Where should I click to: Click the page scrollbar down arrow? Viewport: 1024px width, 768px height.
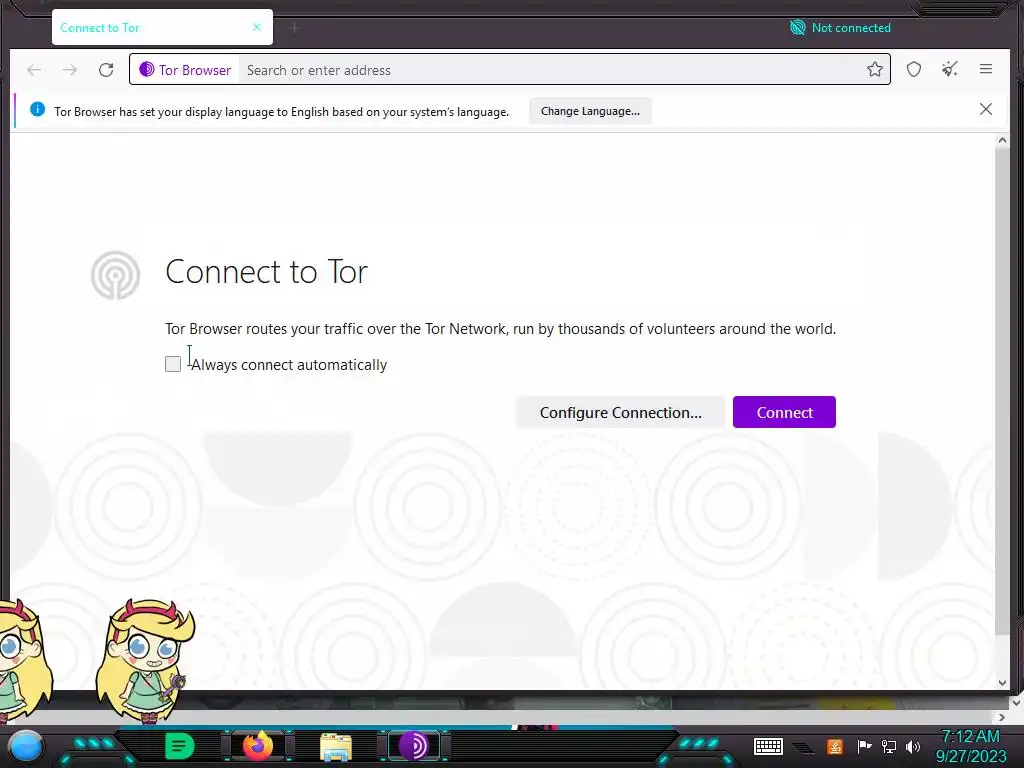1002,682
